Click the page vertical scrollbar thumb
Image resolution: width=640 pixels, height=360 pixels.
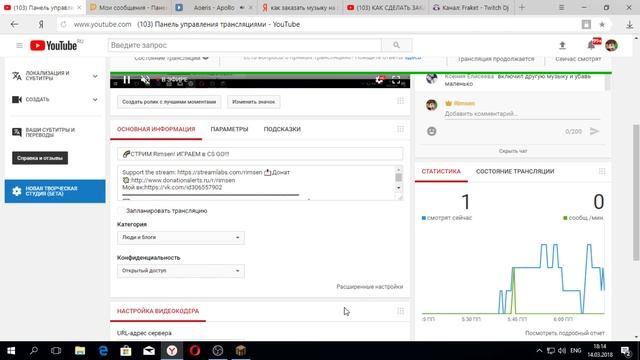pyautogui.click(x=636, y=192)
